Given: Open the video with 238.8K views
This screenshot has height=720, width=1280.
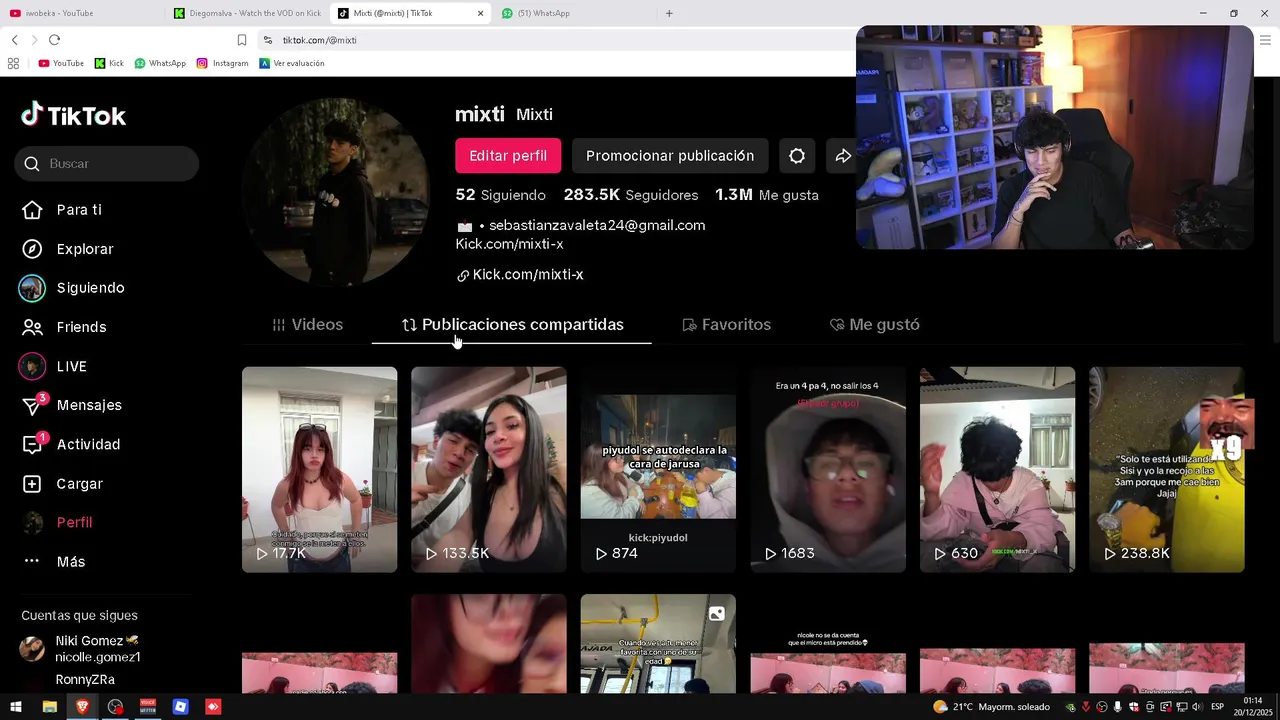Looking at the screenshot, I should (x=1167, y=470).
